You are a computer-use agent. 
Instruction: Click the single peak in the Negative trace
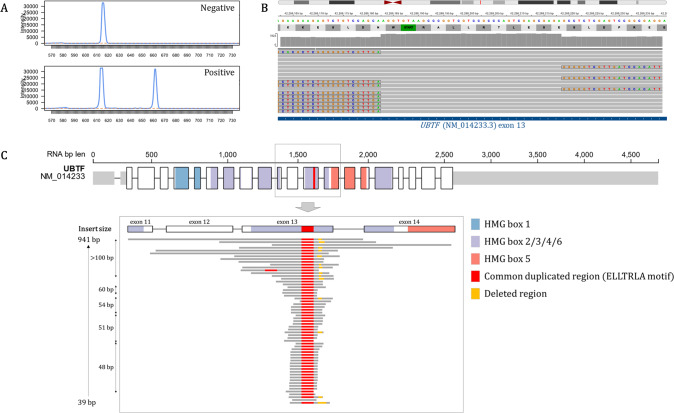pos(103,21)
